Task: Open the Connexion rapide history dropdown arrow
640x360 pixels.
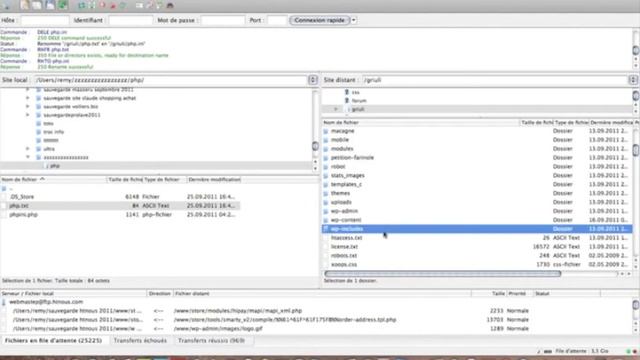Action: coord(353,20)
